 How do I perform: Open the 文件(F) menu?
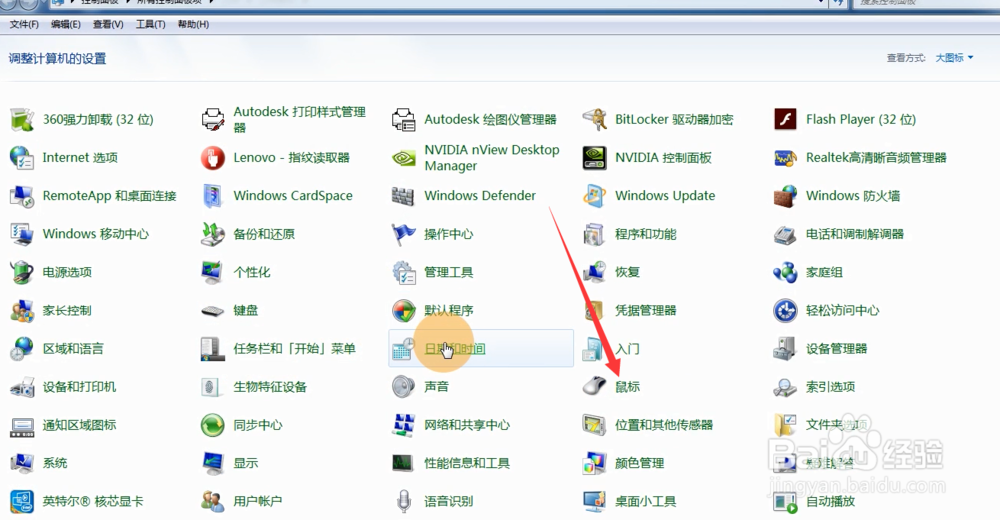[24, 24]
